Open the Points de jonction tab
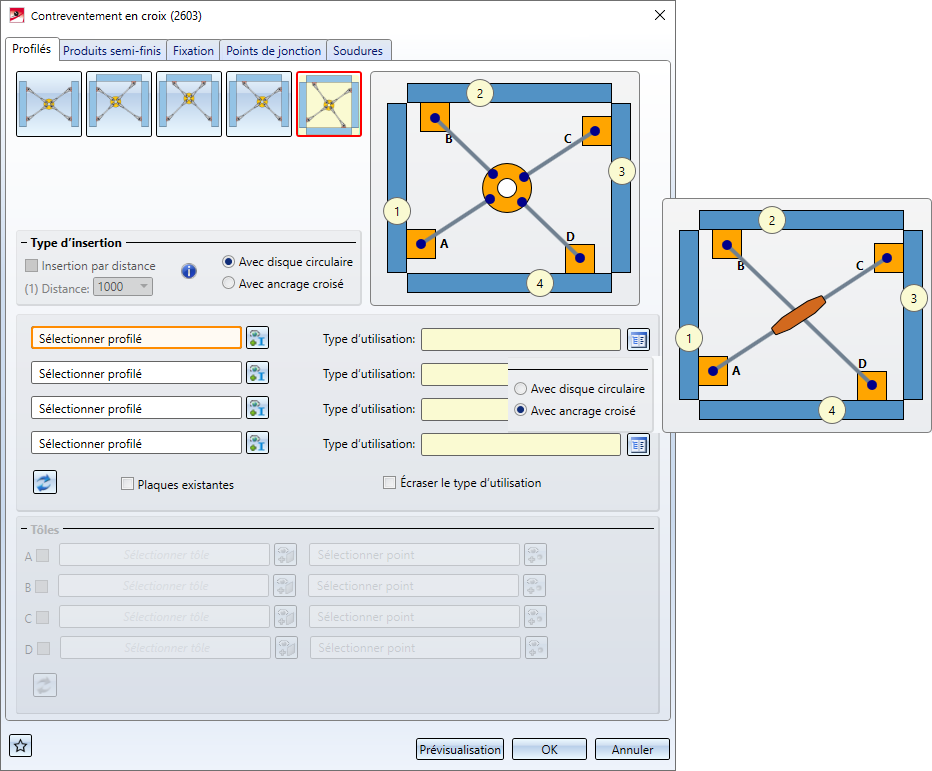This screenshot has height=771, width=932. (x=273, y=51)
